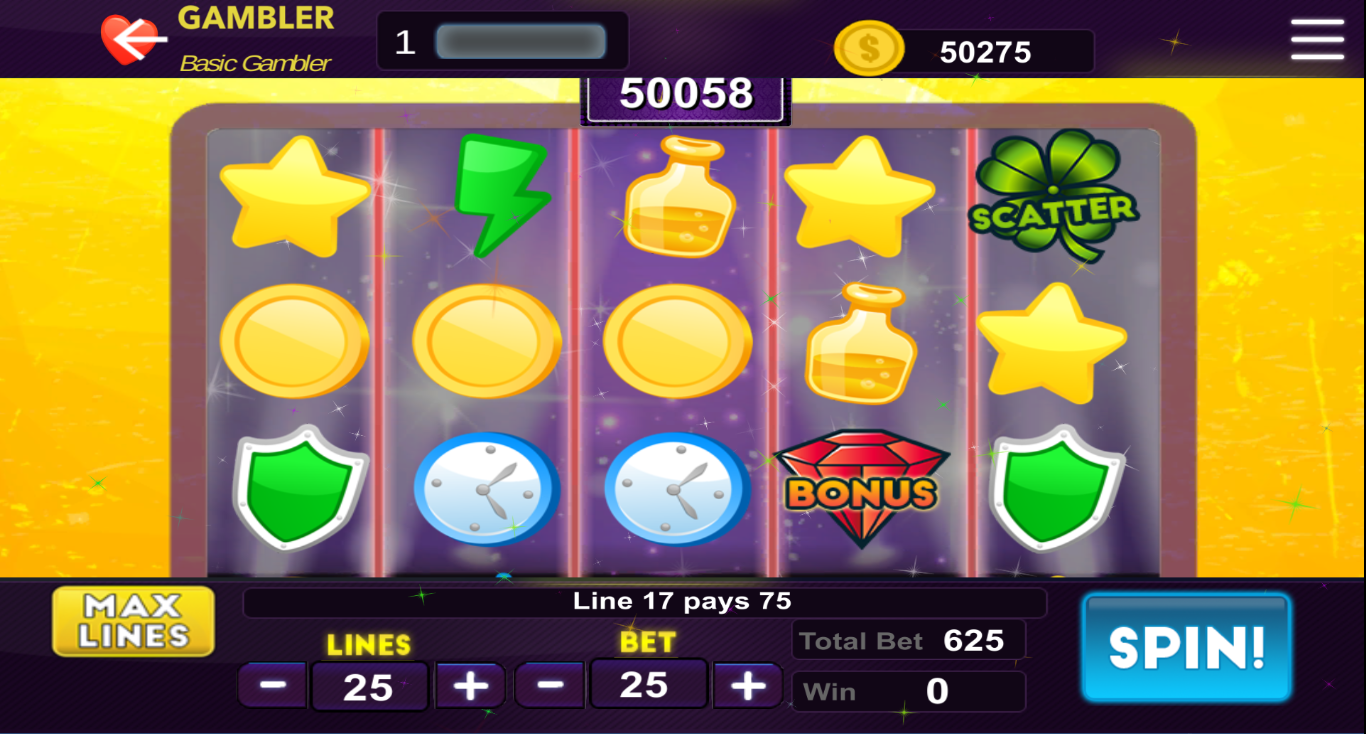Decrease the Bet amount with minus
Screen dimensions: 1366x734
[x=550, y=685]
